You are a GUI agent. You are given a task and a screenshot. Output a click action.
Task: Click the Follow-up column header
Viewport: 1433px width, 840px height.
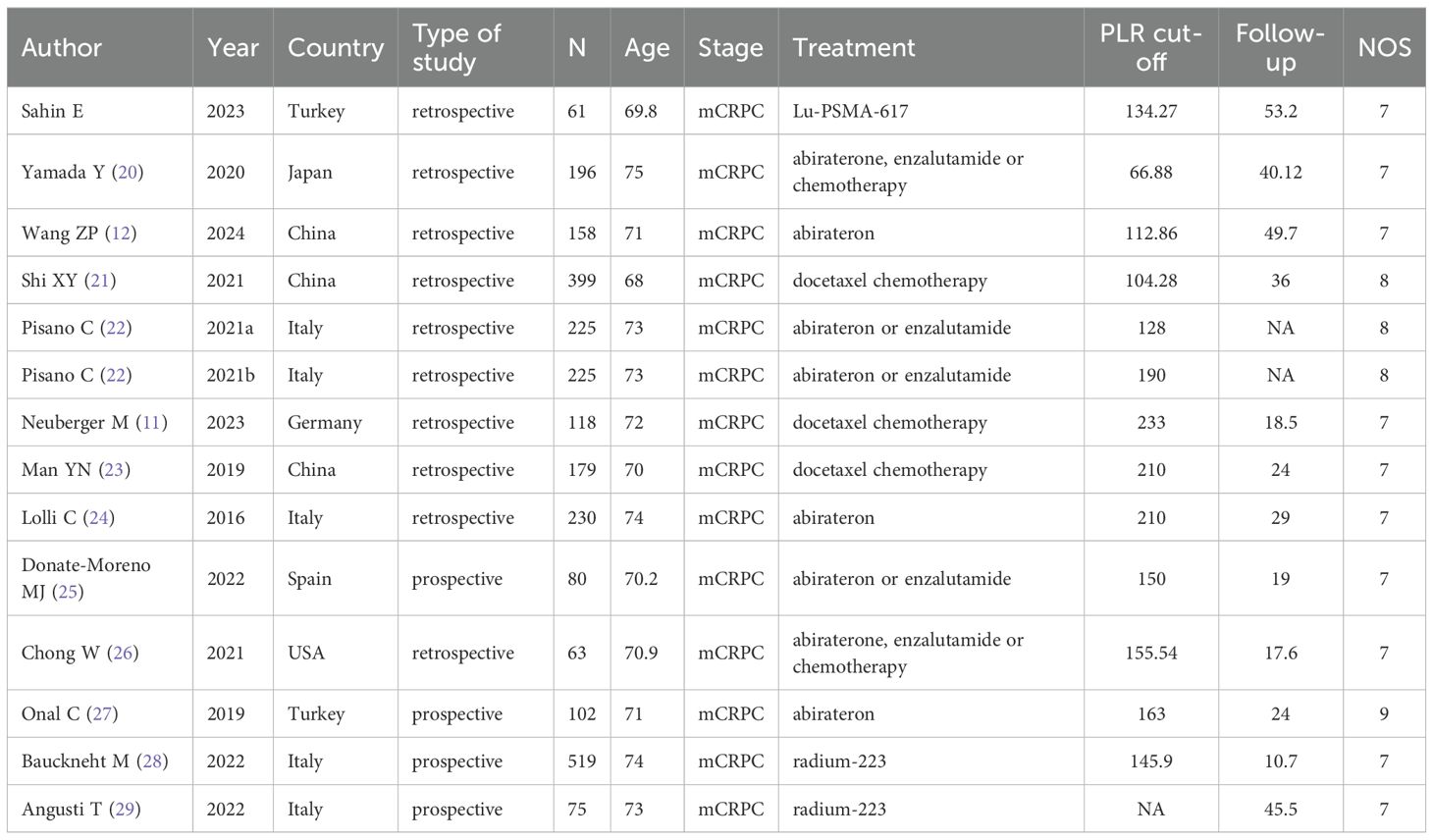coord(1280,47)
